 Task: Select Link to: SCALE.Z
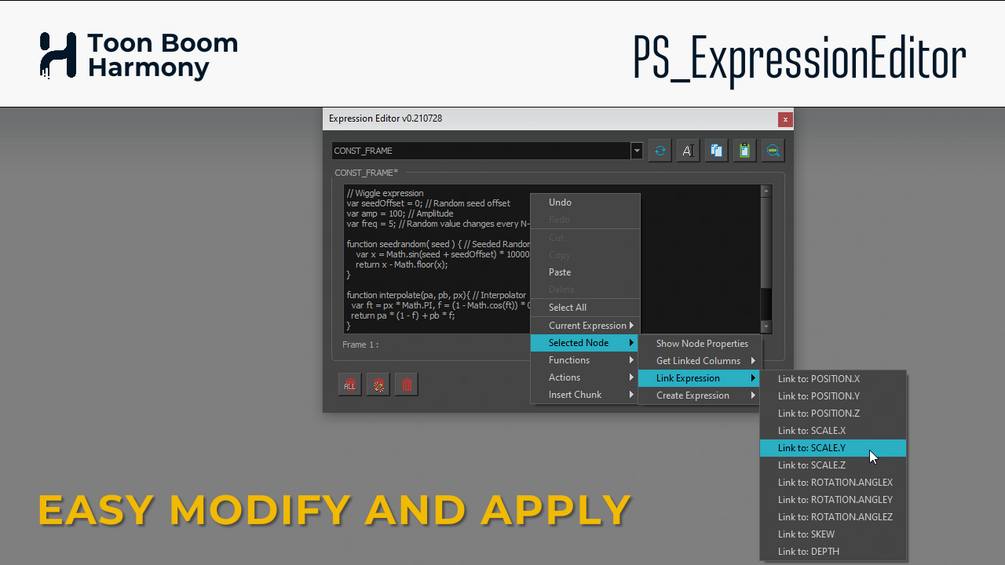pyautogui.click(x=833, y=465)
